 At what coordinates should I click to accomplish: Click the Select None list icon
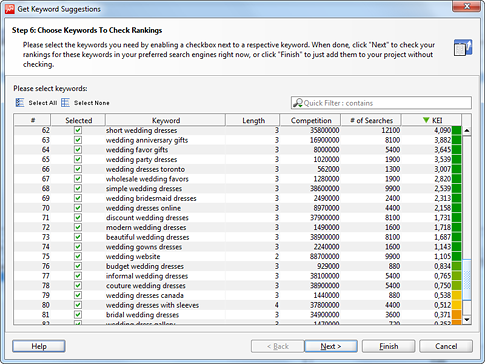pyautogui.click(x=65, y=103)
